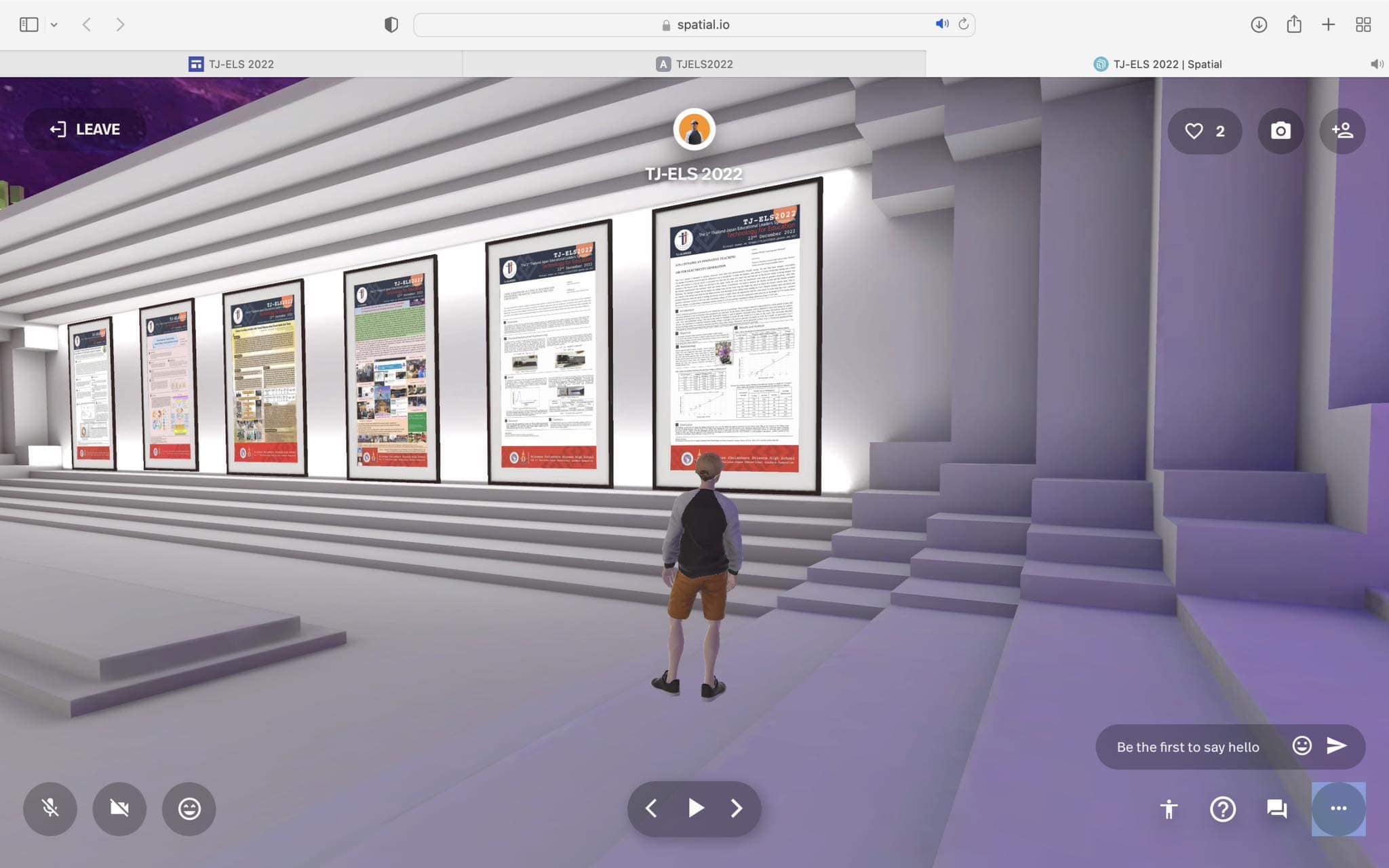Open a new Safari tab
The width and height of the screenshot is (1389, 868).
click(1329, 24)
